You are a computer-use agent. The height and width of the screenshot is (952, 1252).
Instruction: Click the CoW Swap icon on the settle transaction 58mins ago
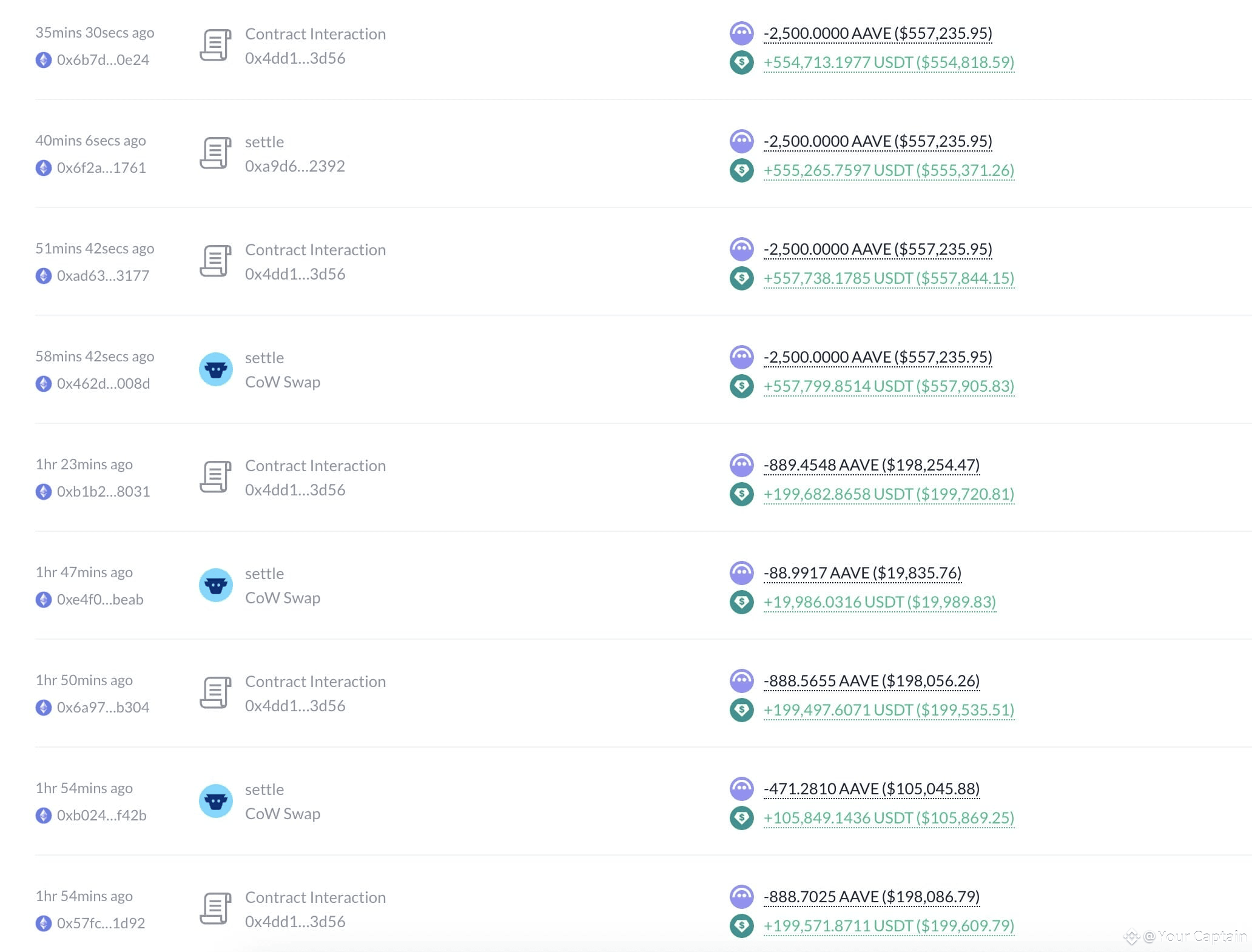coord(216,369)
